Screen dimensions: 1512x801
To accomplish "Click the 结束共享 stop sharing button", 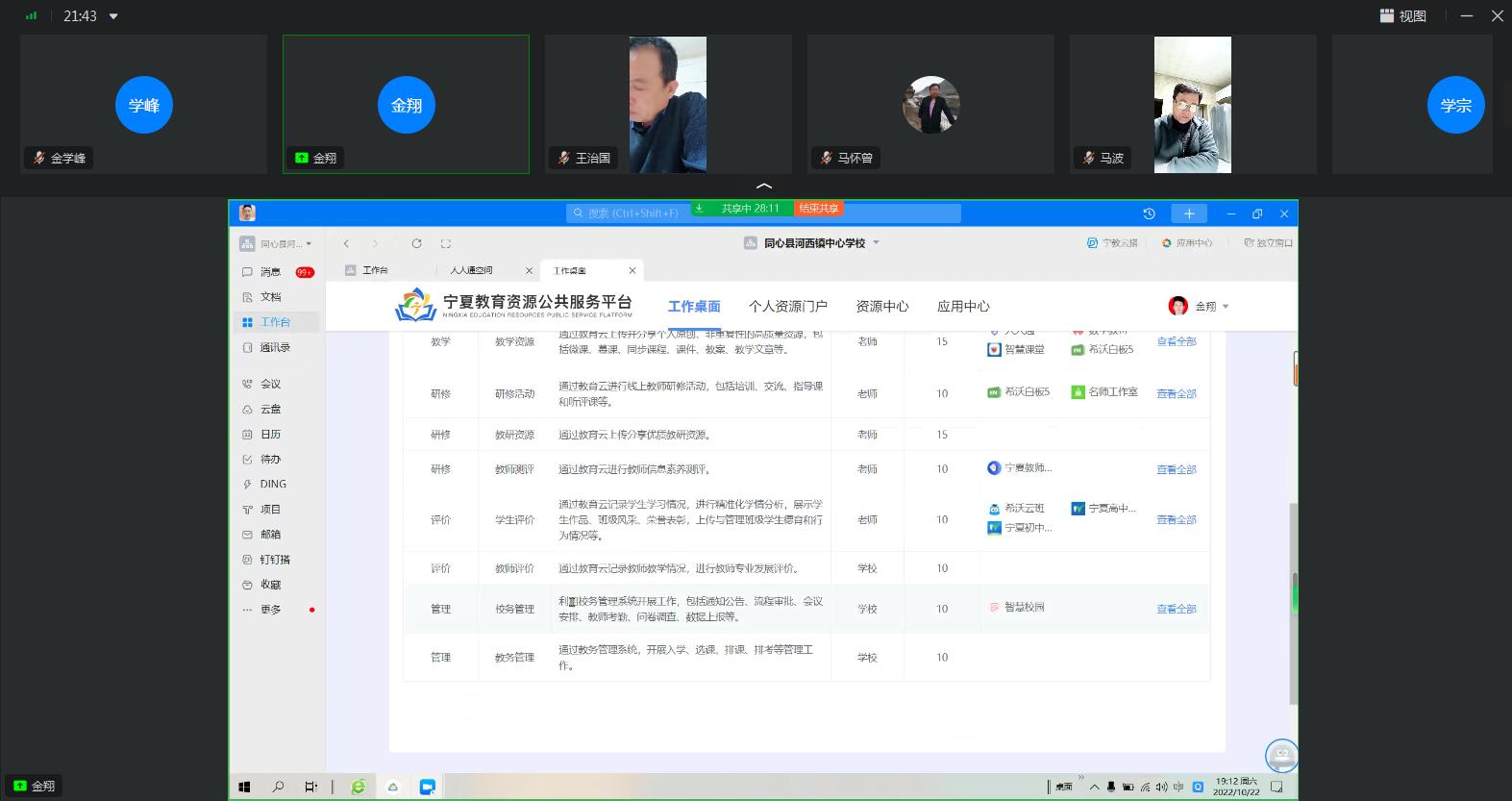I will [819, 209].
